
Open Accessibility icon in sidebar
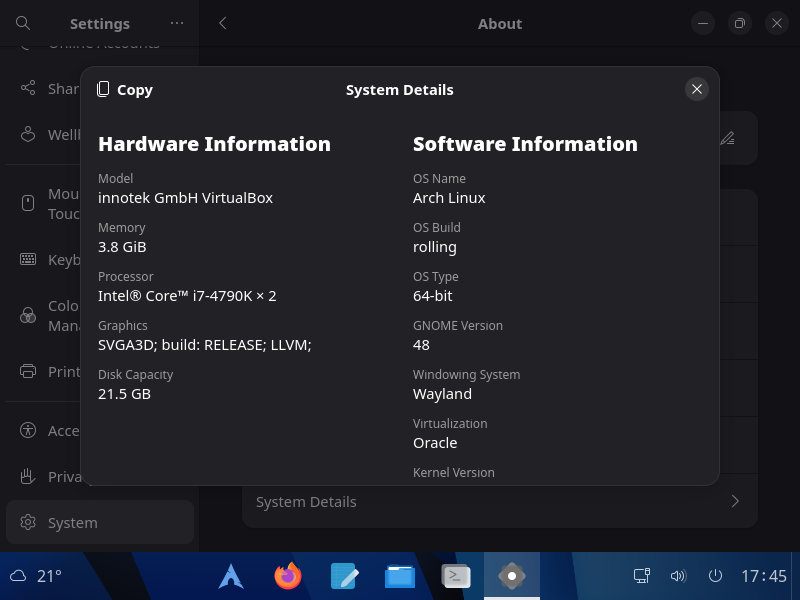[x=28, y=430]
